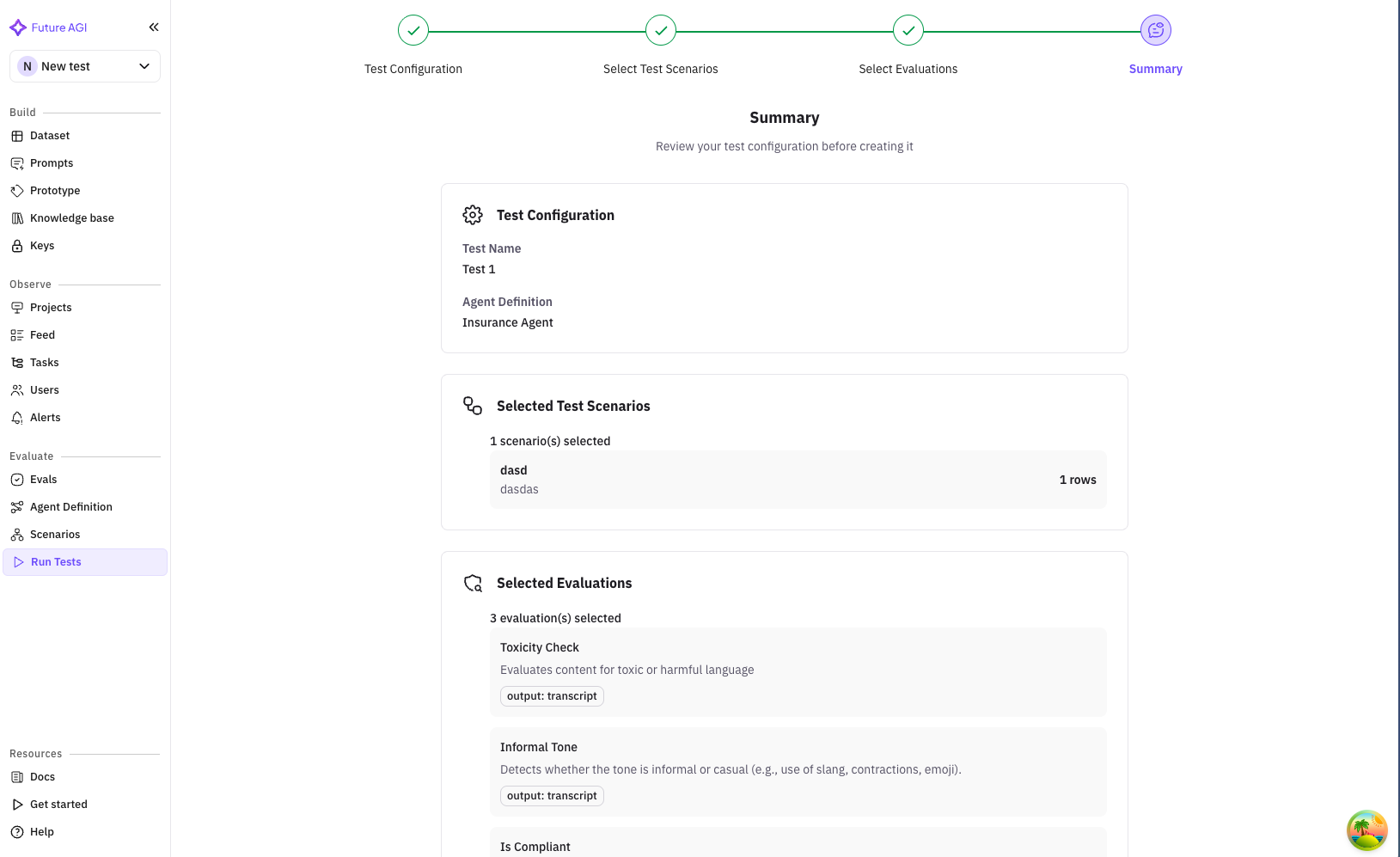Go to Agent Definition in the sidebar
The width and height of the screenshot is (1400, 857).
tap(70, 507)
